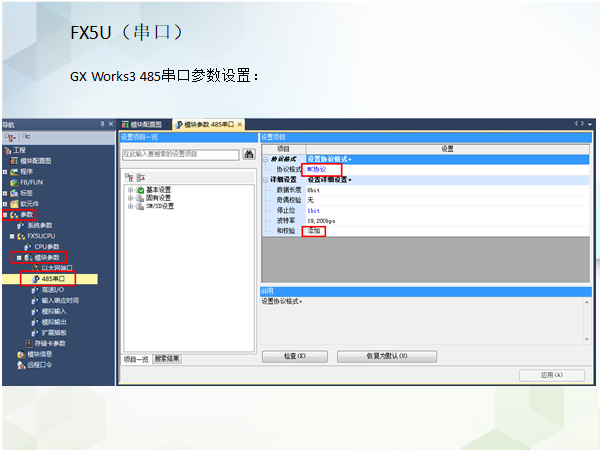Click the 模块配置图 icon in navigation tree
The image size is (600, 450).
[15, 161]
